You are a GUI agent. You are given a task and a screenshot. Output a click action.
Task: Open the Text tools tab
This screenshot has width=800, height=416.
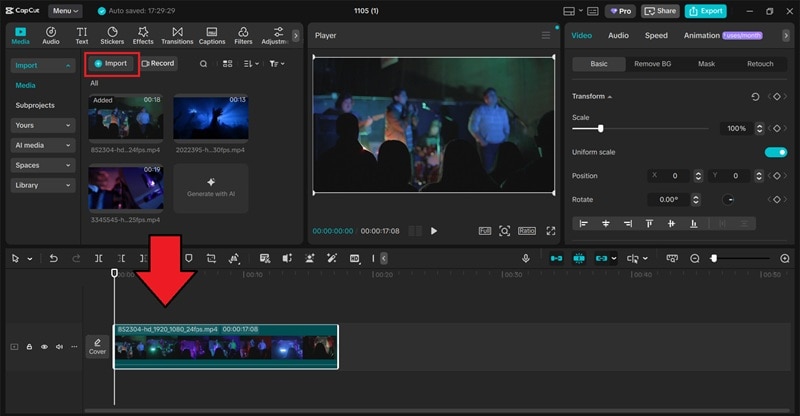click(x=82, y=36)
